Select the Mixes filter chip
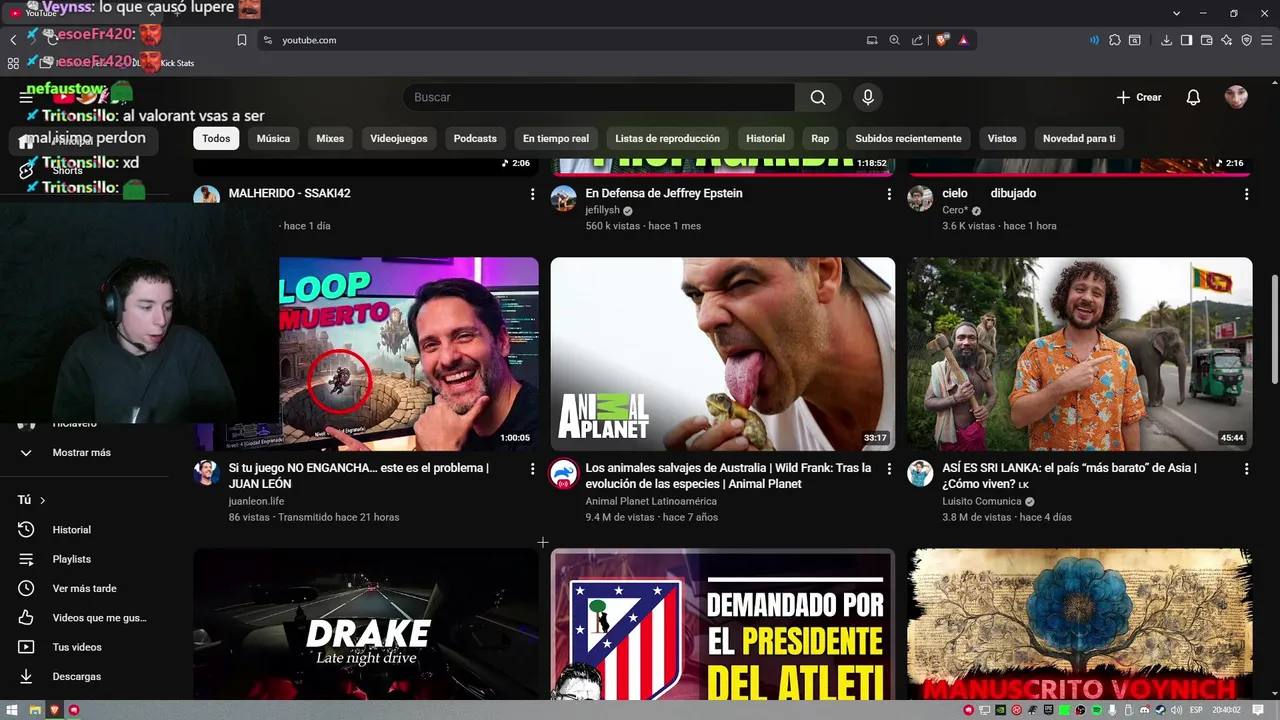1280x720 pixels. tap(330, 139)
